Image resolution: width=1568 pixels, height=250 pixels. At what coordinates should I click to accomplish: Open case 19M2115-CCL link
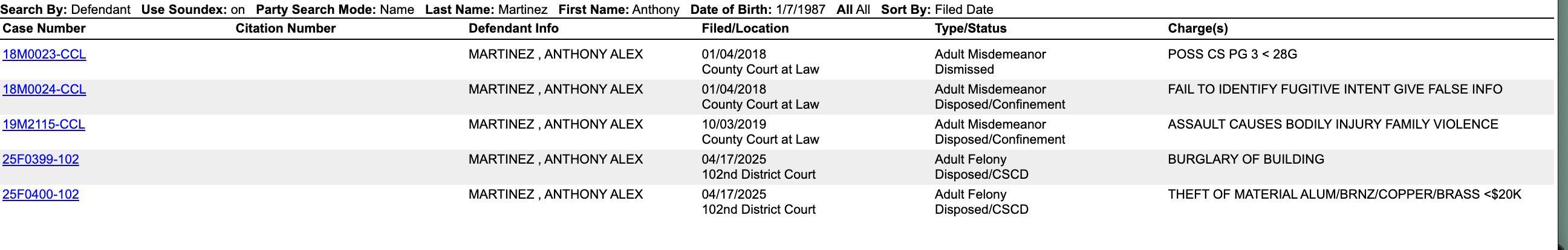click(x=44, y=124)
